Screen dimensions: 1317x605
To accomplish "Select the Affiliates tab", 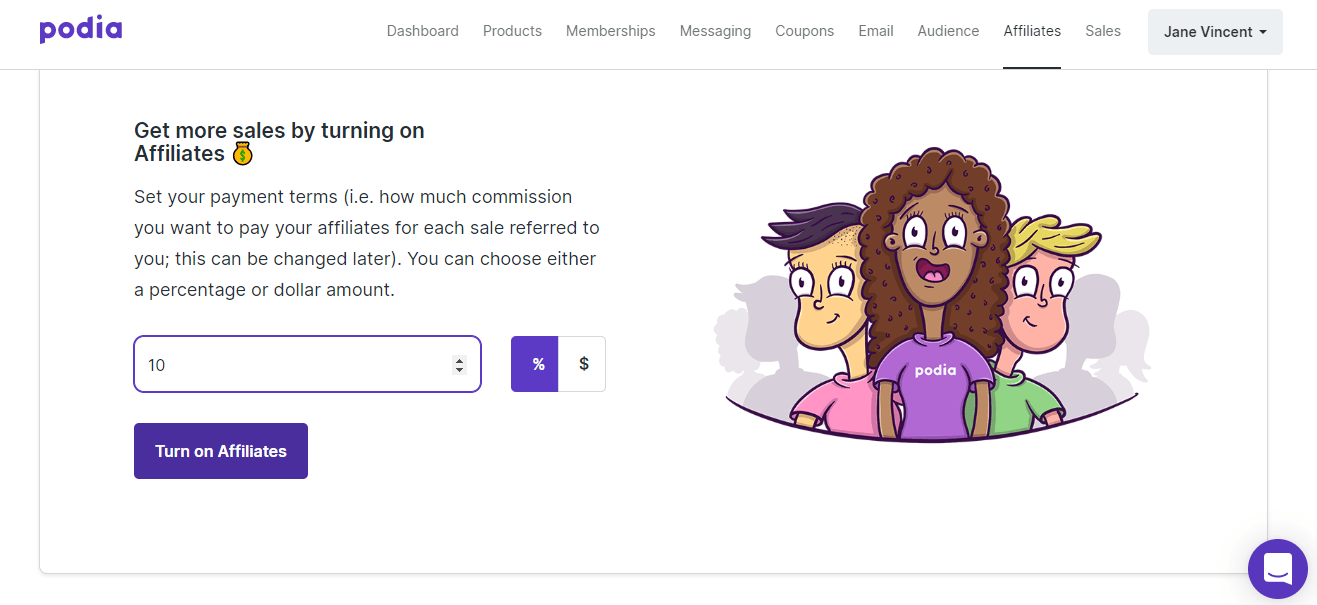I will click(x=1032, y=31).
